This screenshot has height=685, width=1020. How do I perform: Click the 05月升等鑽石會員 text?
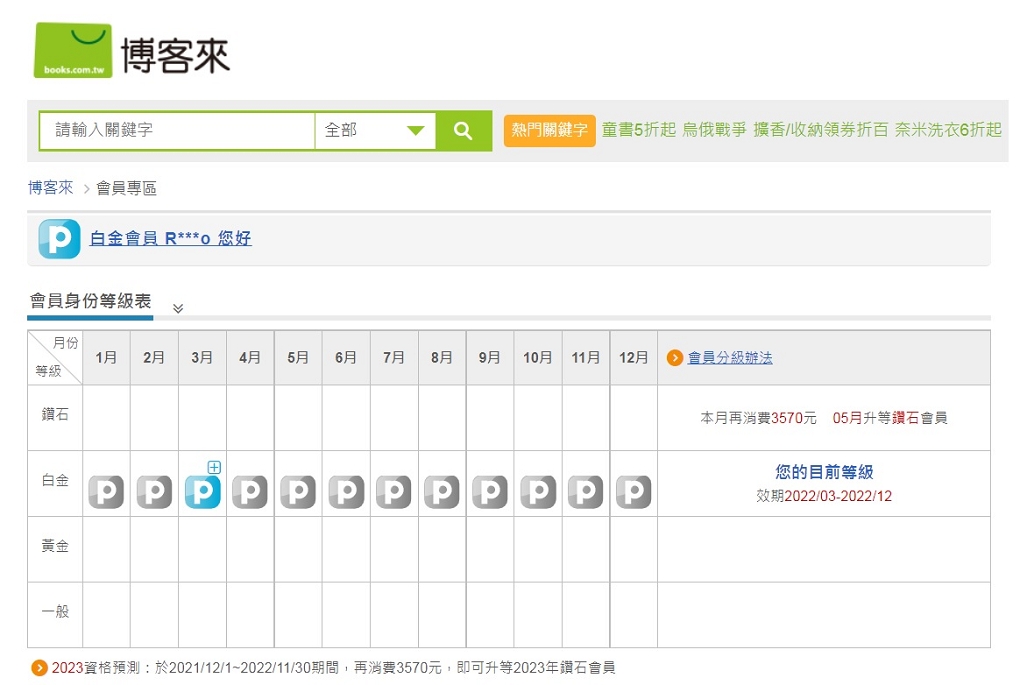tap(890, 418)
